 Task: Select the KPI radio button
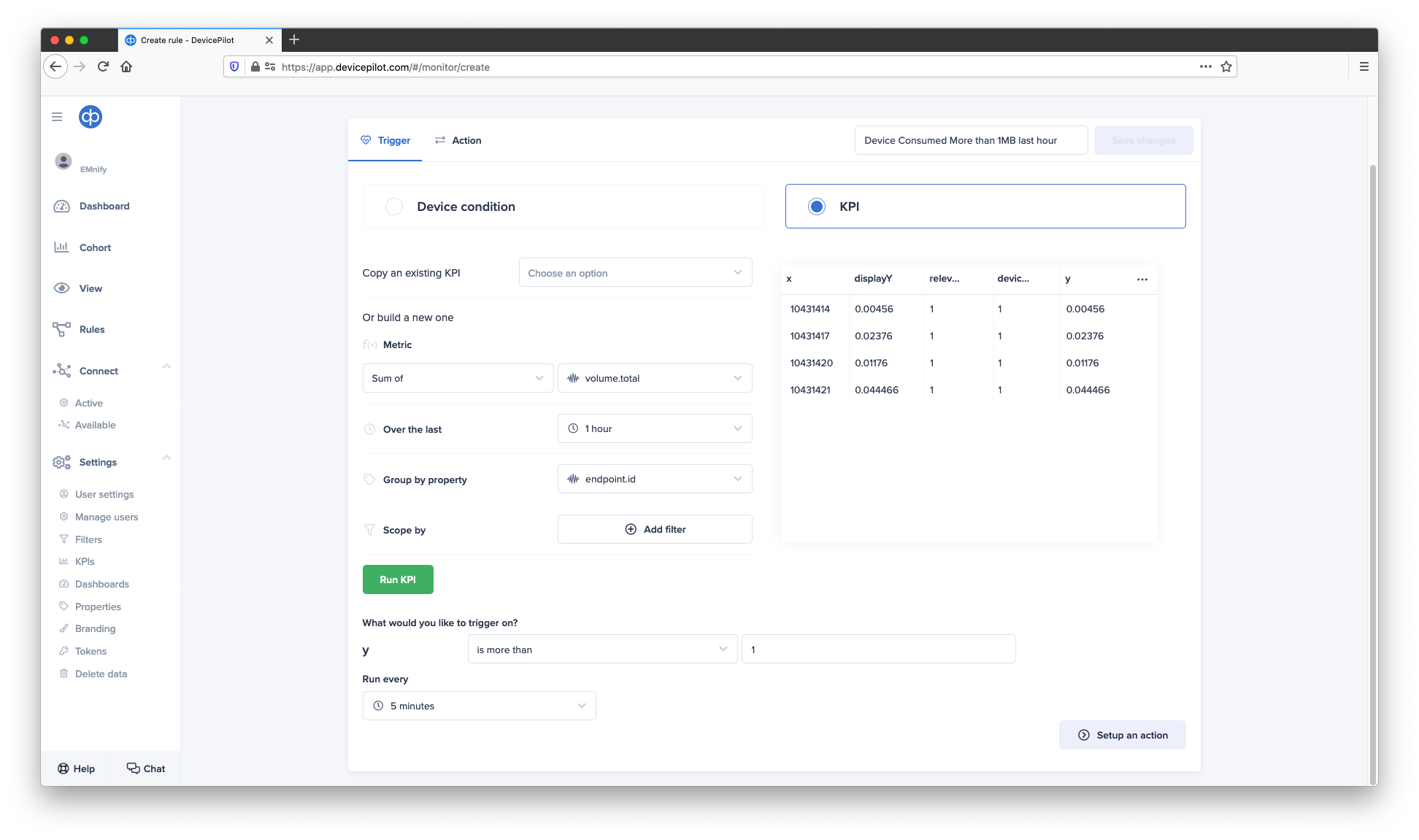(817, 207)
